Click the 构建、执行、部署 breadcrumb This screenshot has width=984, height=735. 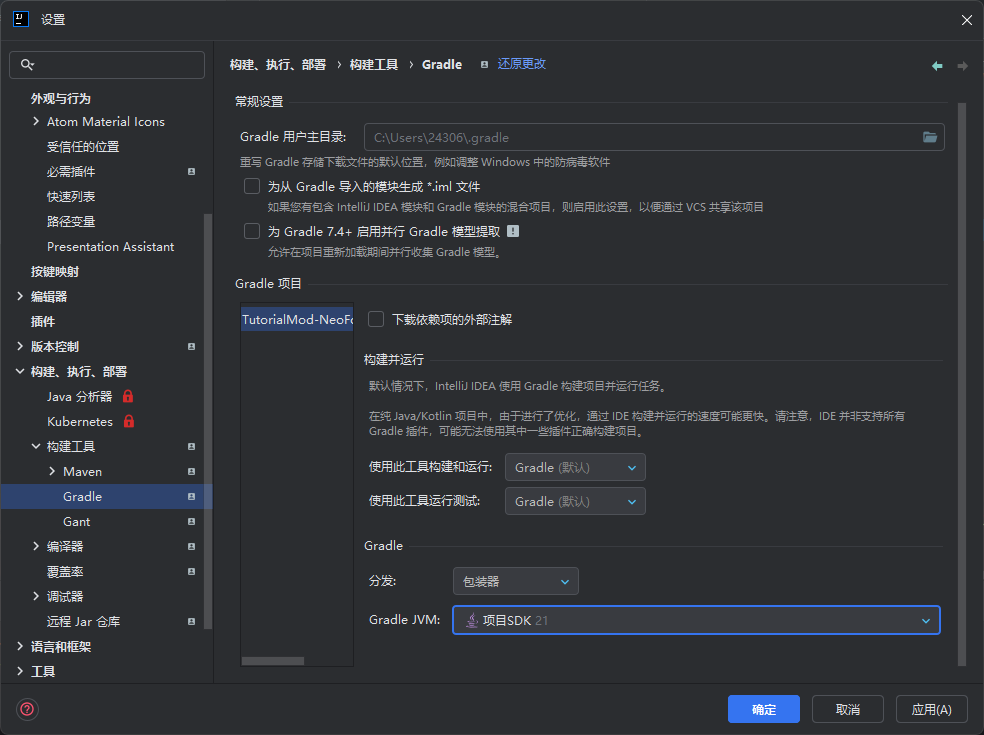pyautogui.click(x=278, y=65)
